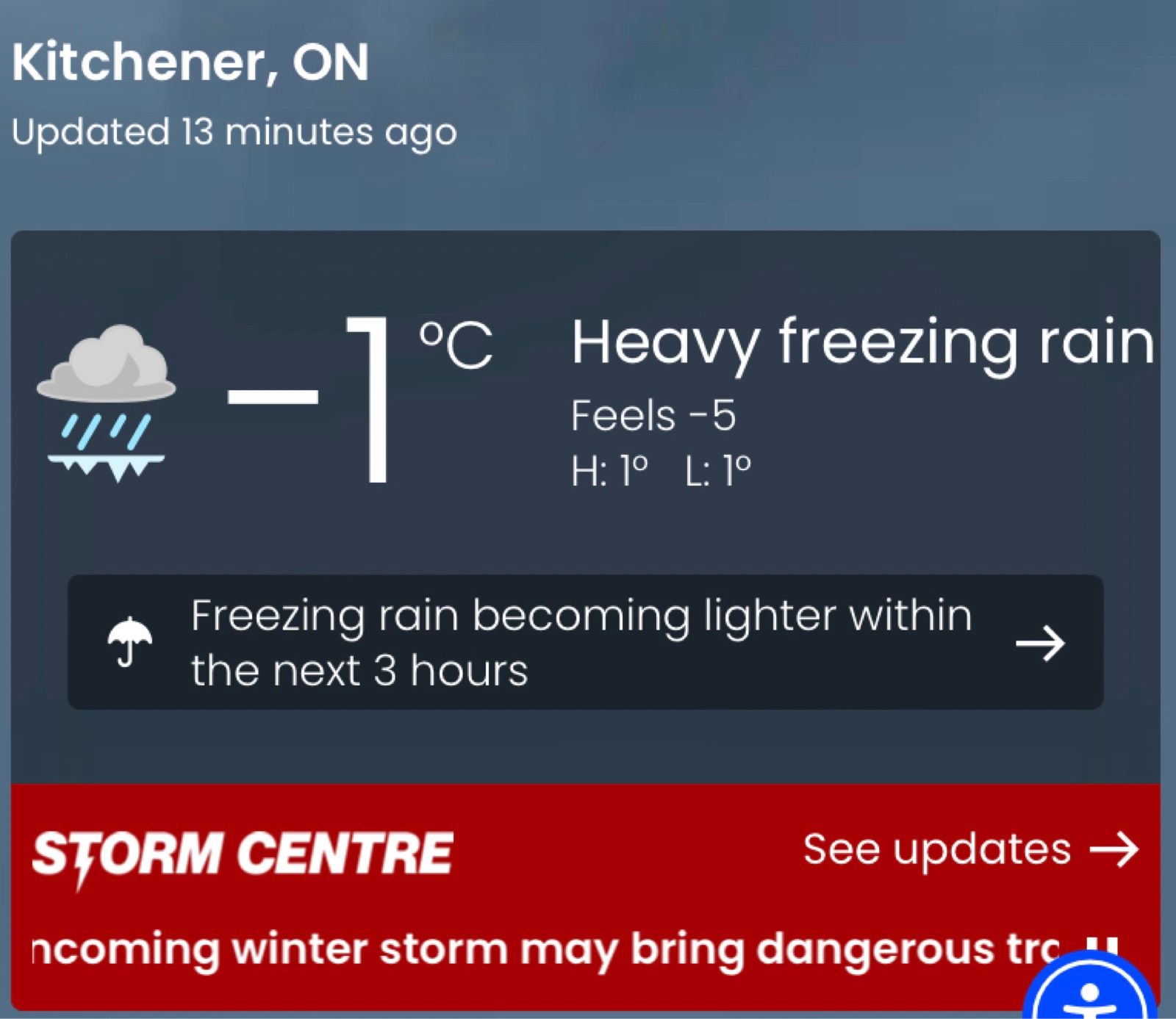Click the umbrella icon in precipitation banner

pyautogui.click(x=129, y=641)
